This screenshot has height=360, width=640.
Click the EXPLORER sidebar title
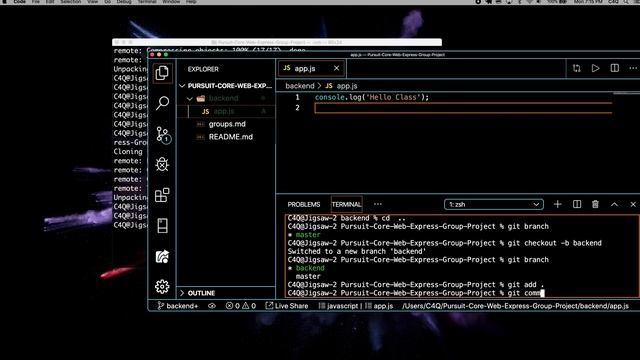pos(203,69)
